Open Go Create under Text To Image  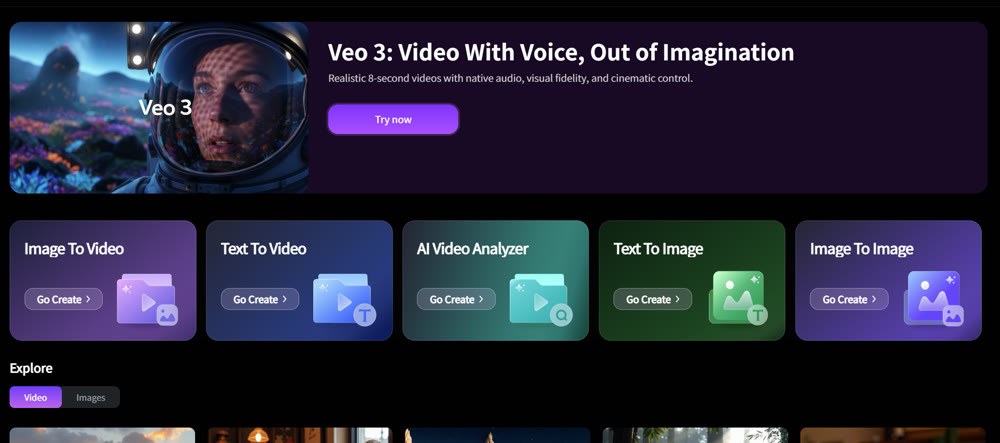pos(653,299)
